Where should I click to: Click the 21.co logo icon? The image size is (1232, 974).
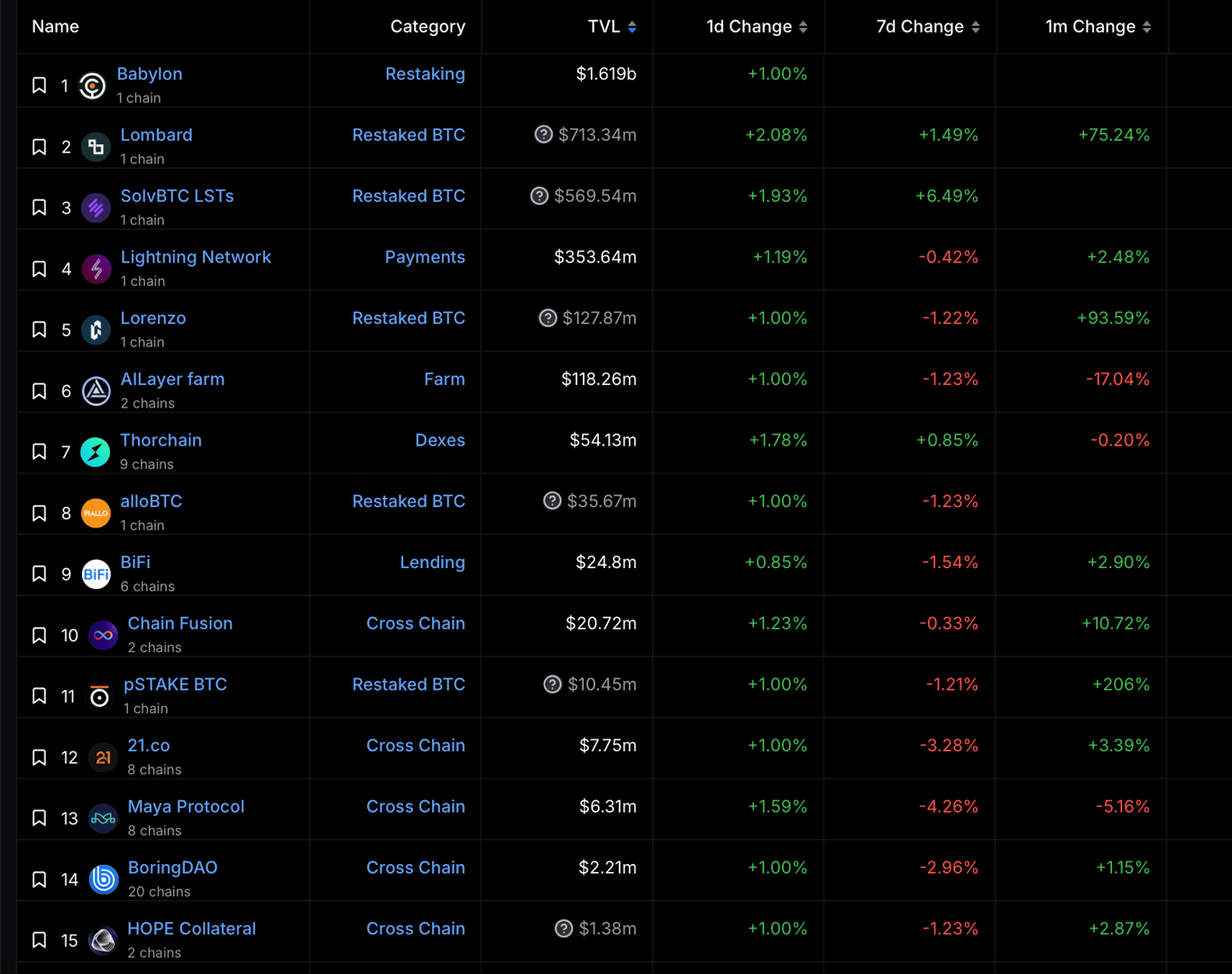104,758
